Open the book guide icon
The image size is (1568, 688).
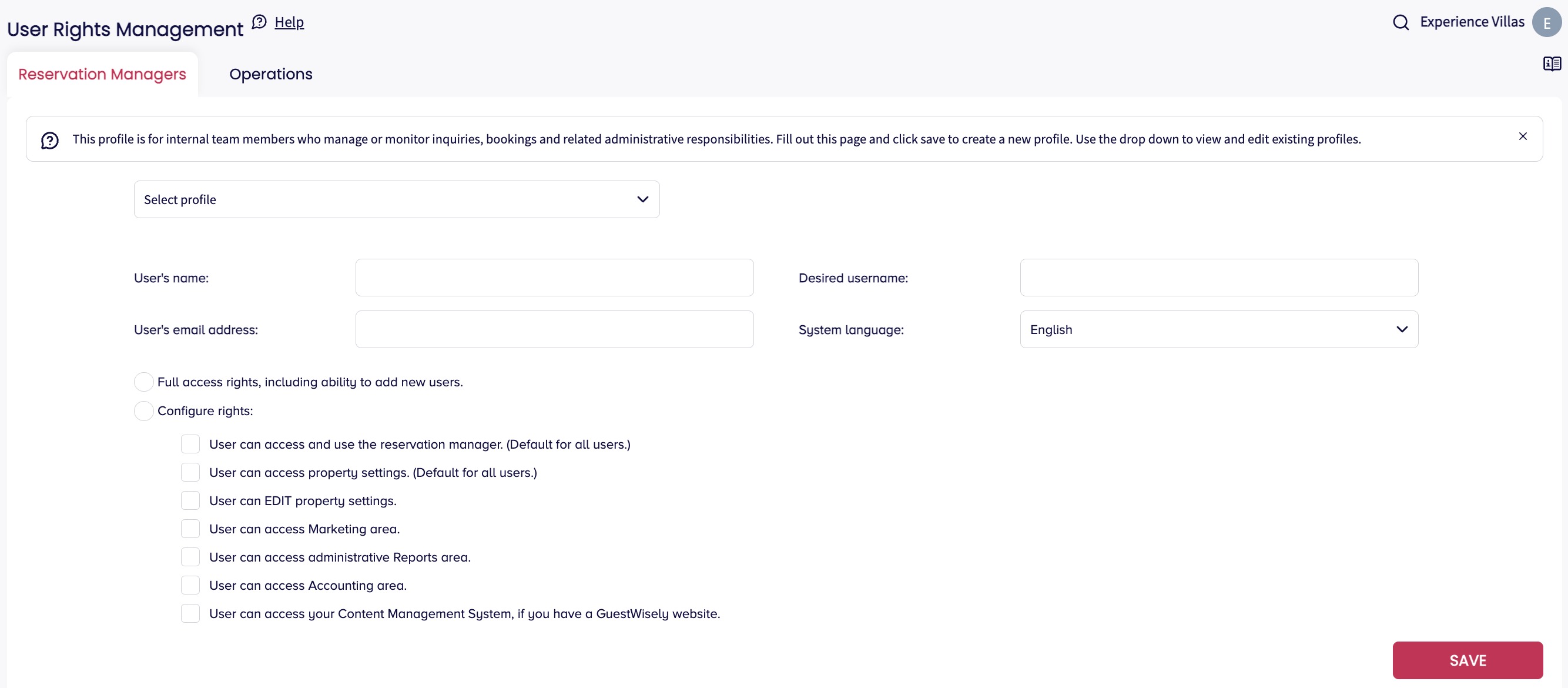tap(1552, 64)
